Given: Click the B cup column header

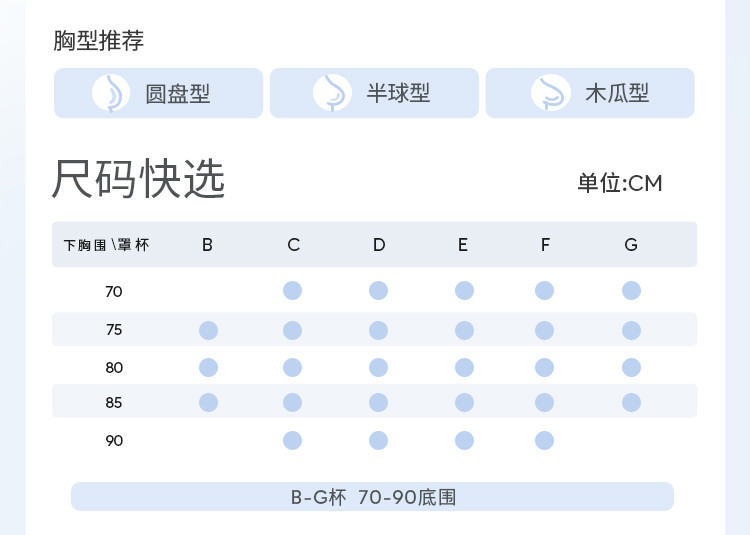Looking at the screenshot, I should click(207, 245).
